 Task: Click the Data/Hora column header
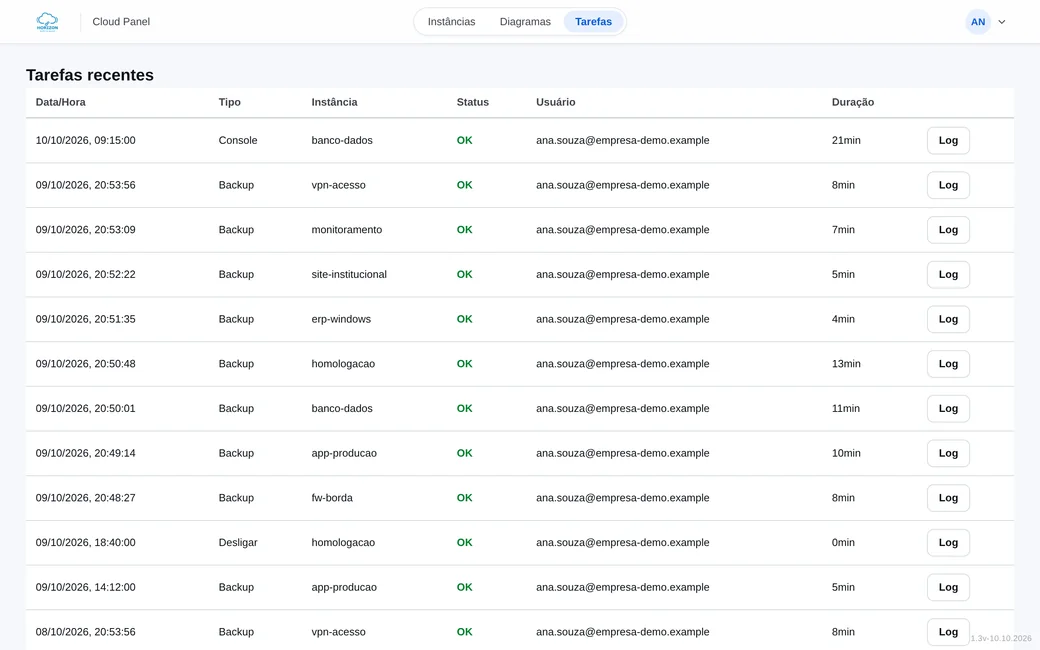point(60,102)
